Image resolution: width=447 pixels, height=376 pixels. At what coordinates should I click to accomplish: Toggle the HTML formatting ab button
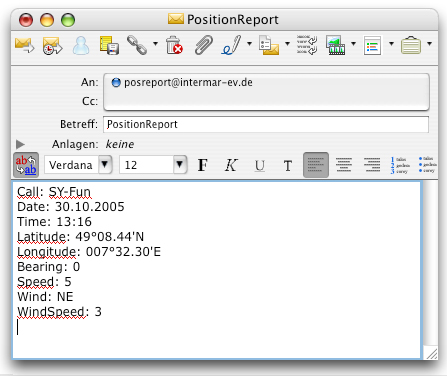pos(26,165)
